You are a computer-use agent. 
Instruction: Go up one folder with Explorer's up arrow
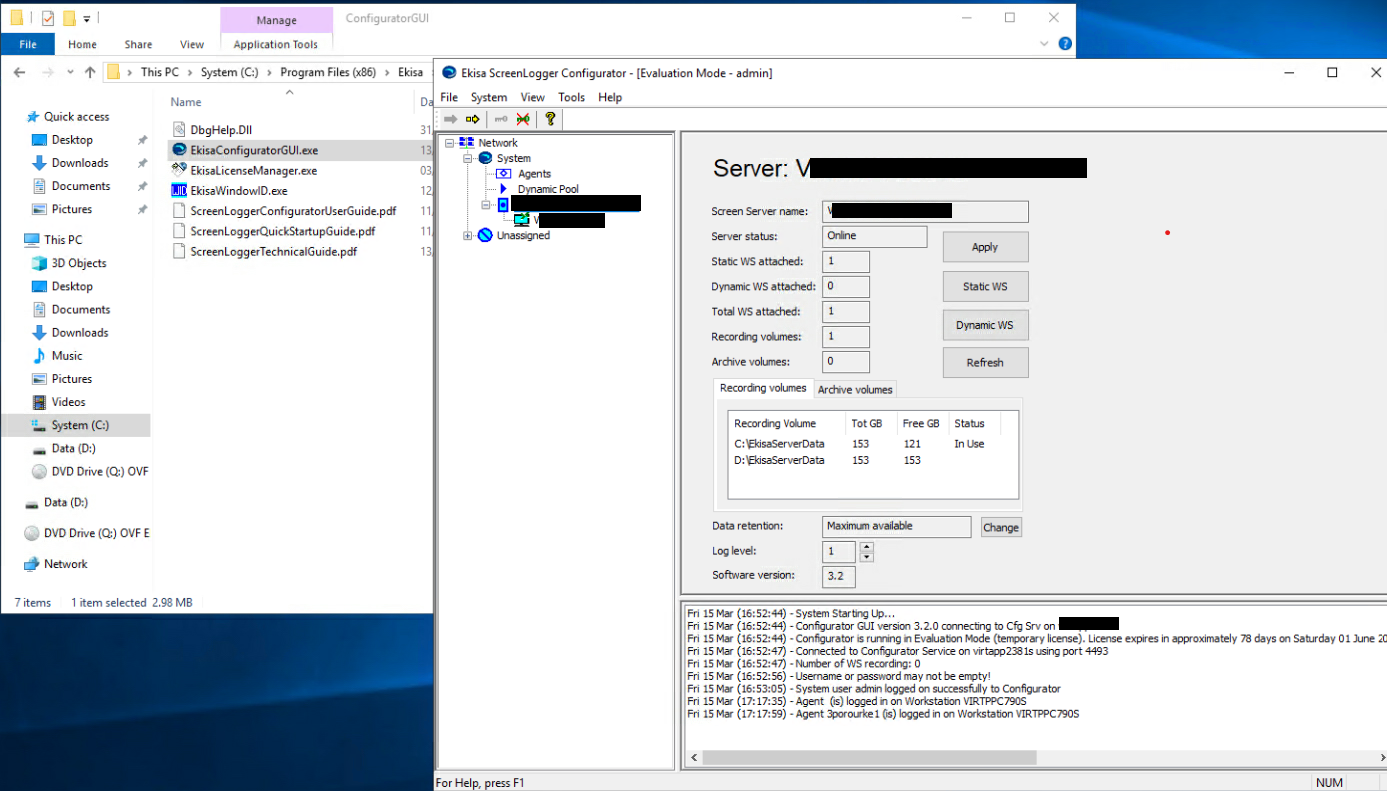(90, 72)
